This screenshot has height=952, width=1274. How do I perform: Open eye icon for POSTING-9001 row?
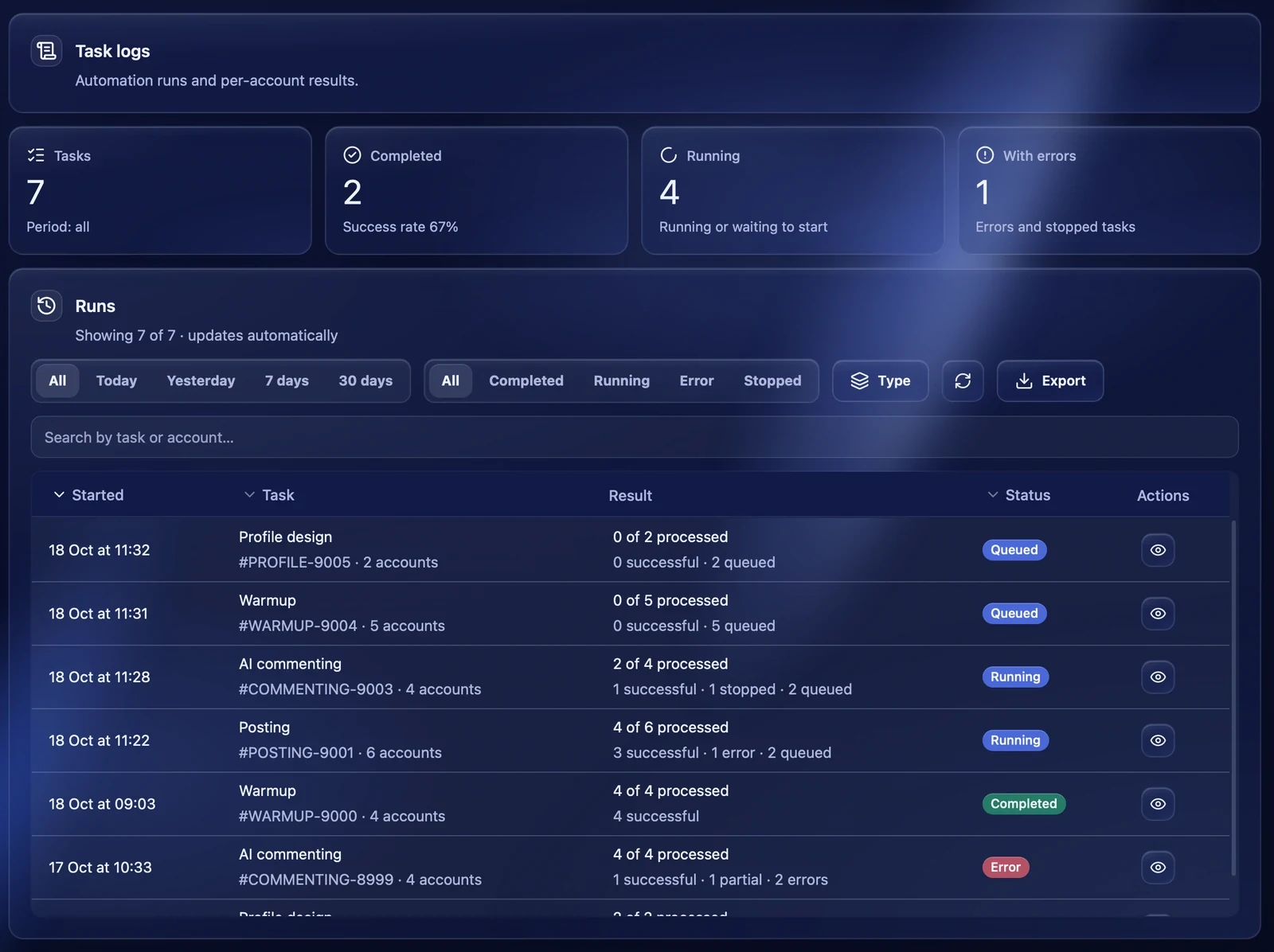coord(1158,740)
